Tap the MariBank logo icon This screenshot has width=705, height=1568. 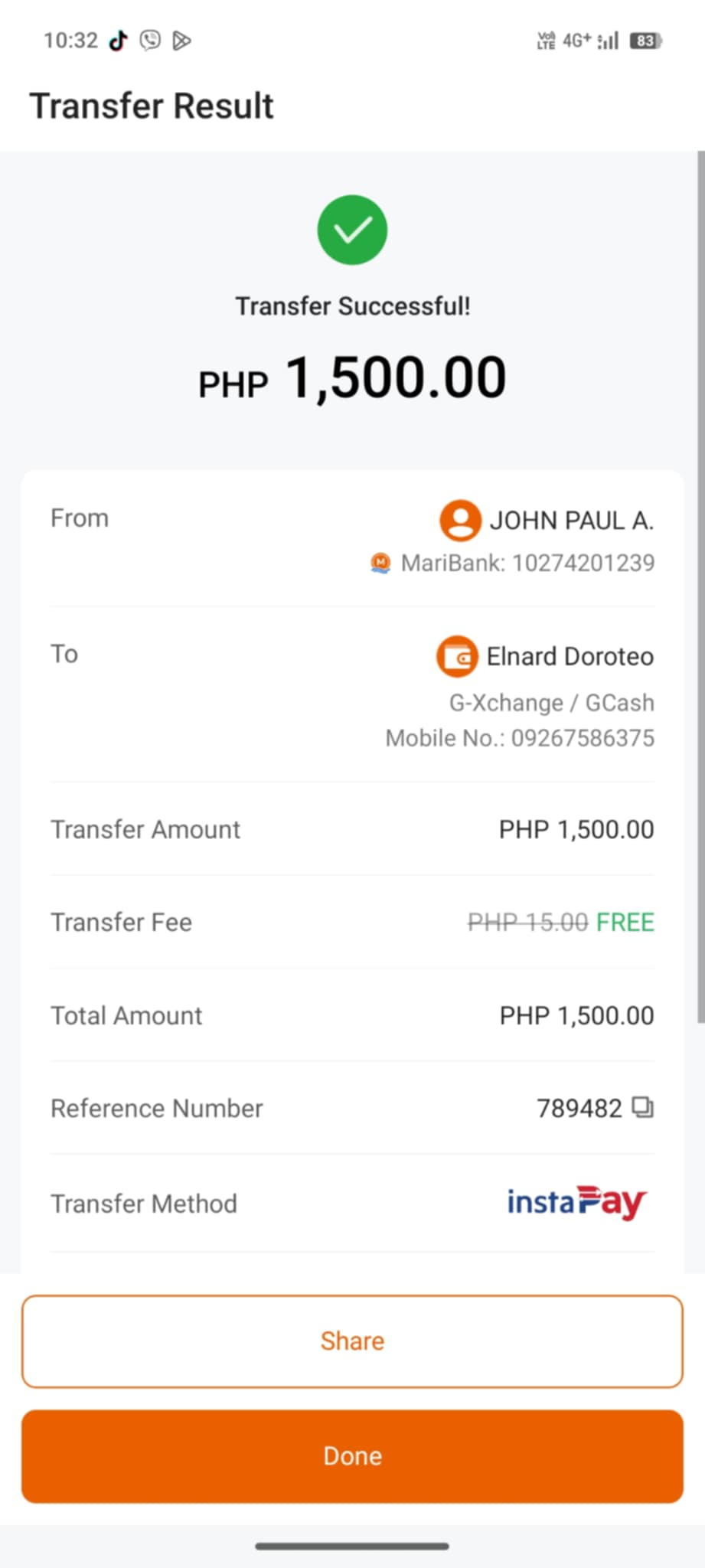point(380,563)
